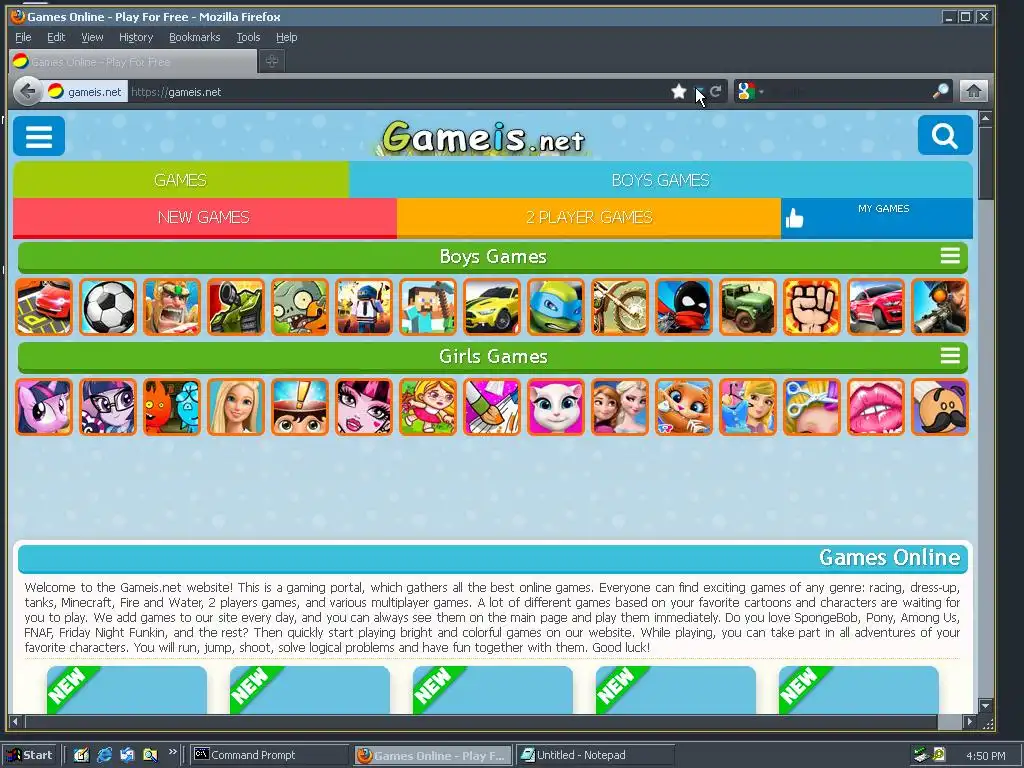Click the Girls Games green header
Image resolution: width=1024 pixels, height=768 pixels.
click(x=493, y=357)
